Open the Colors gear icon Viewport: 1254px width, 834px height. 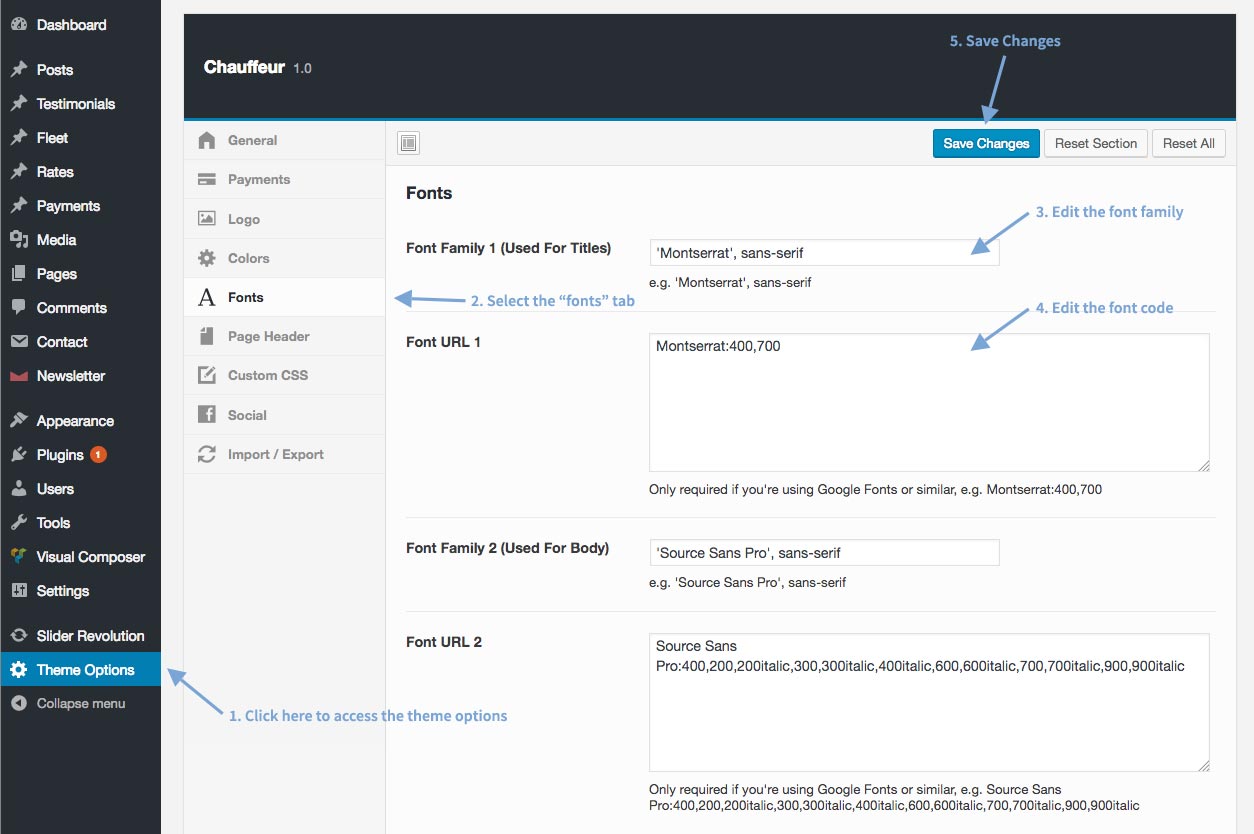tap(207, 258)
